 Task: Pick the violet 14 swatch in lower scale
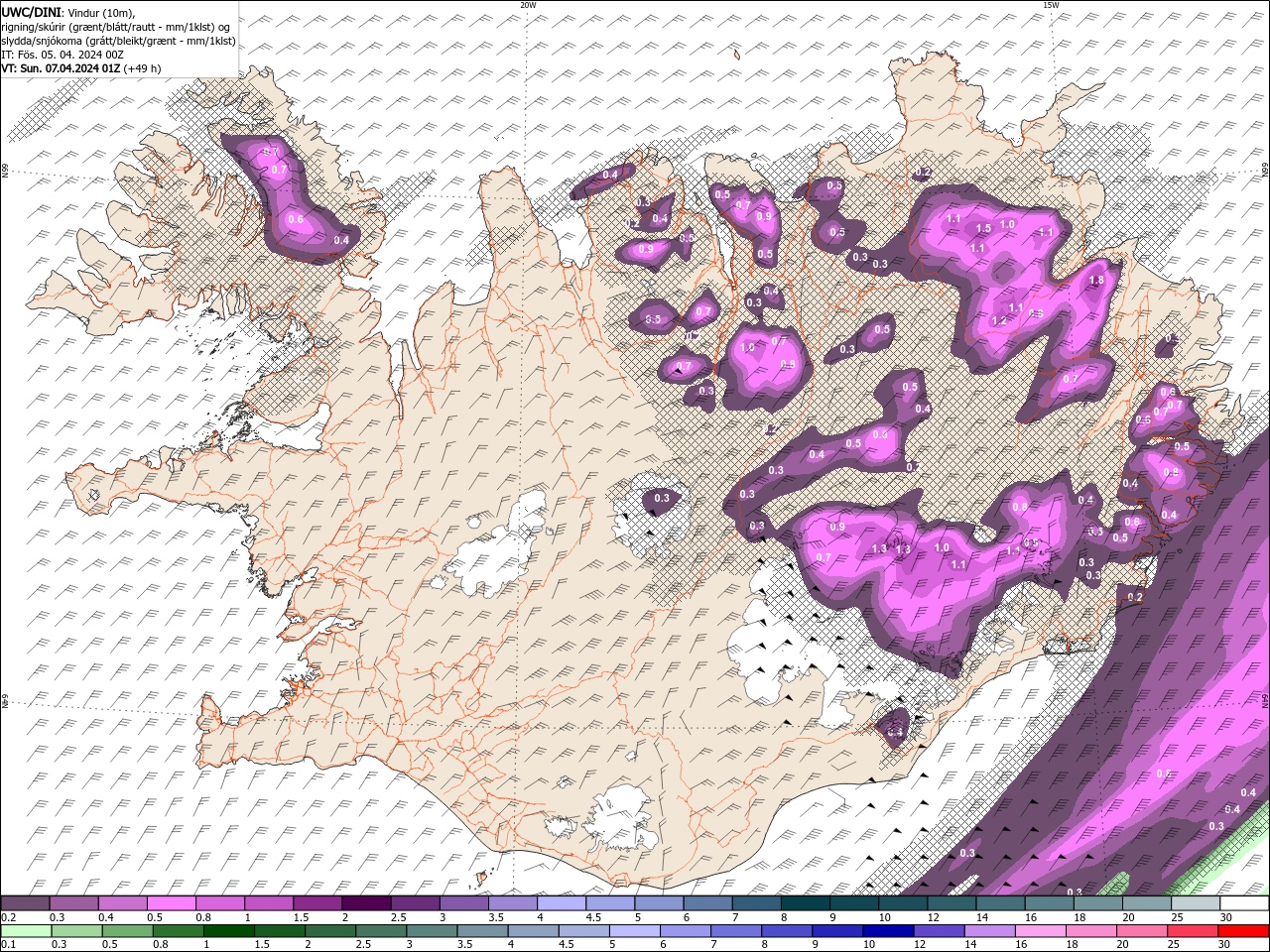(x=988, y=930)
